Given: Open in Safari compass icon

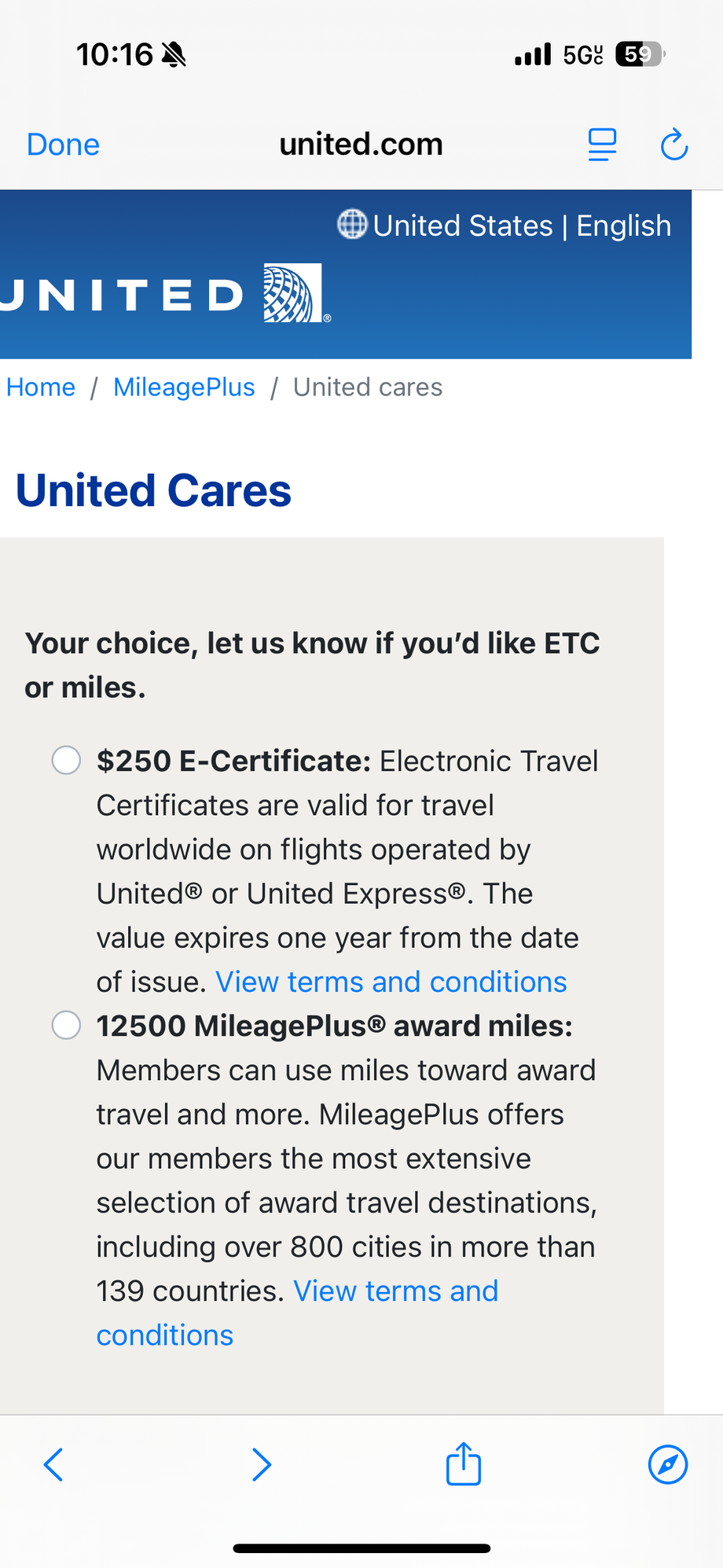Looking at the screenshot, I should (668, 1464).
